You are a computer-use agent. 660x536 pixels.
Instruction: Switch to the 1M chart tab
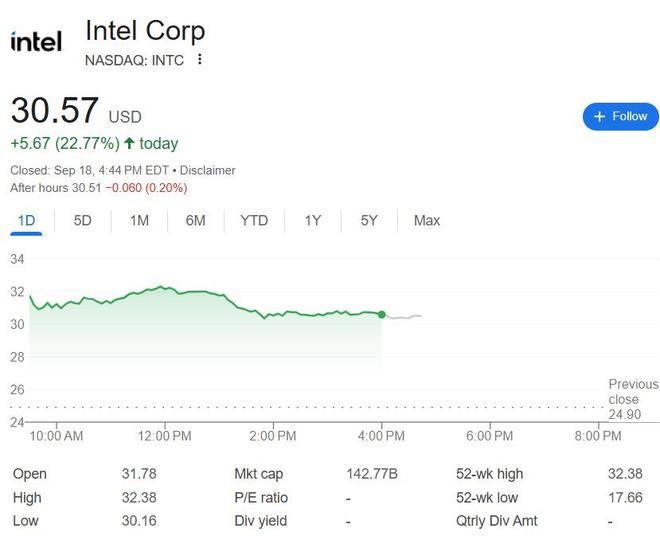coord(139,220)
